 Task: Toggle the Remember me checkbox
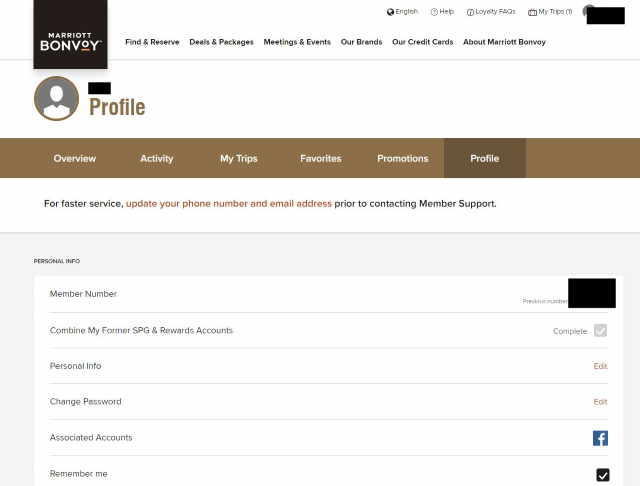pos(603,475)
